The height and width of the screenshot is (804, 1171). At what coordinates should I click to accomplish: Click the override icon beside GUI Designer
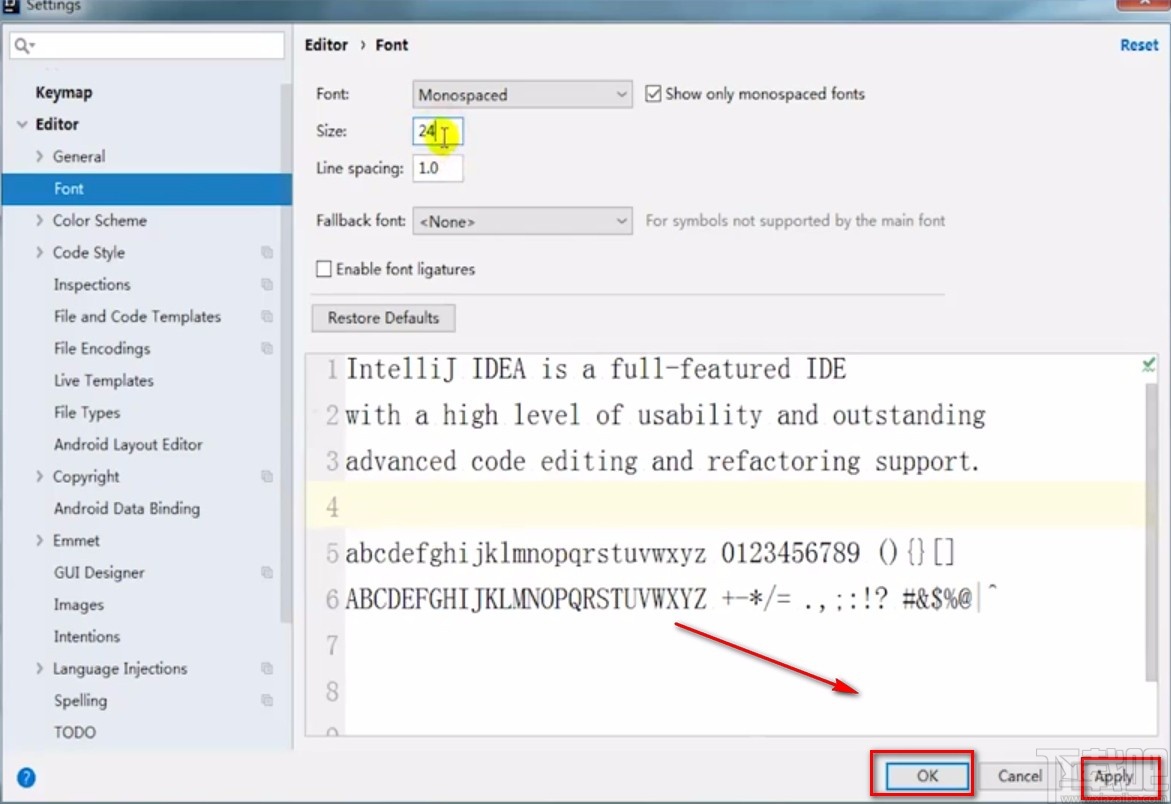point(267,573)
